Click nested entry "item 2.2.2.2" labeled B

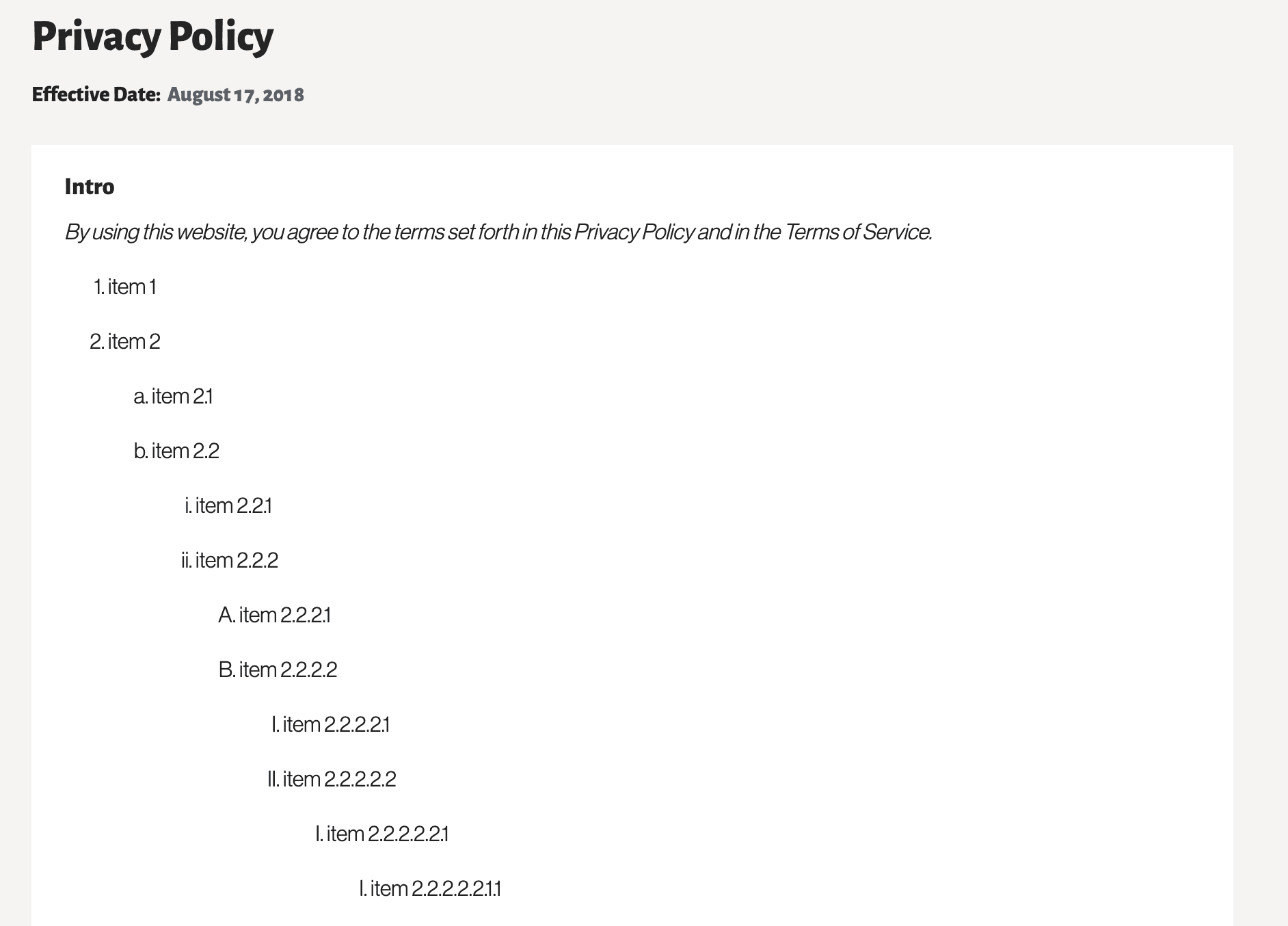(x=288, y=670)
